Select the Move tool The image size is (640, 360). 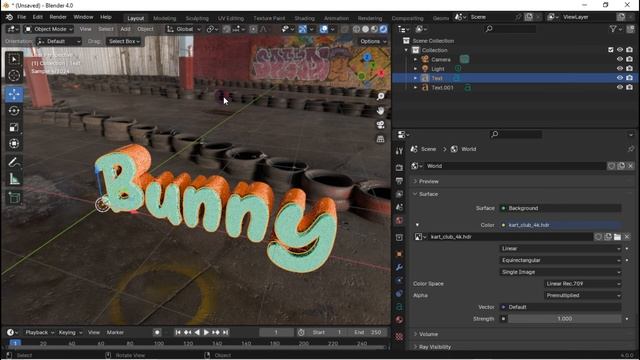(14, 94)
